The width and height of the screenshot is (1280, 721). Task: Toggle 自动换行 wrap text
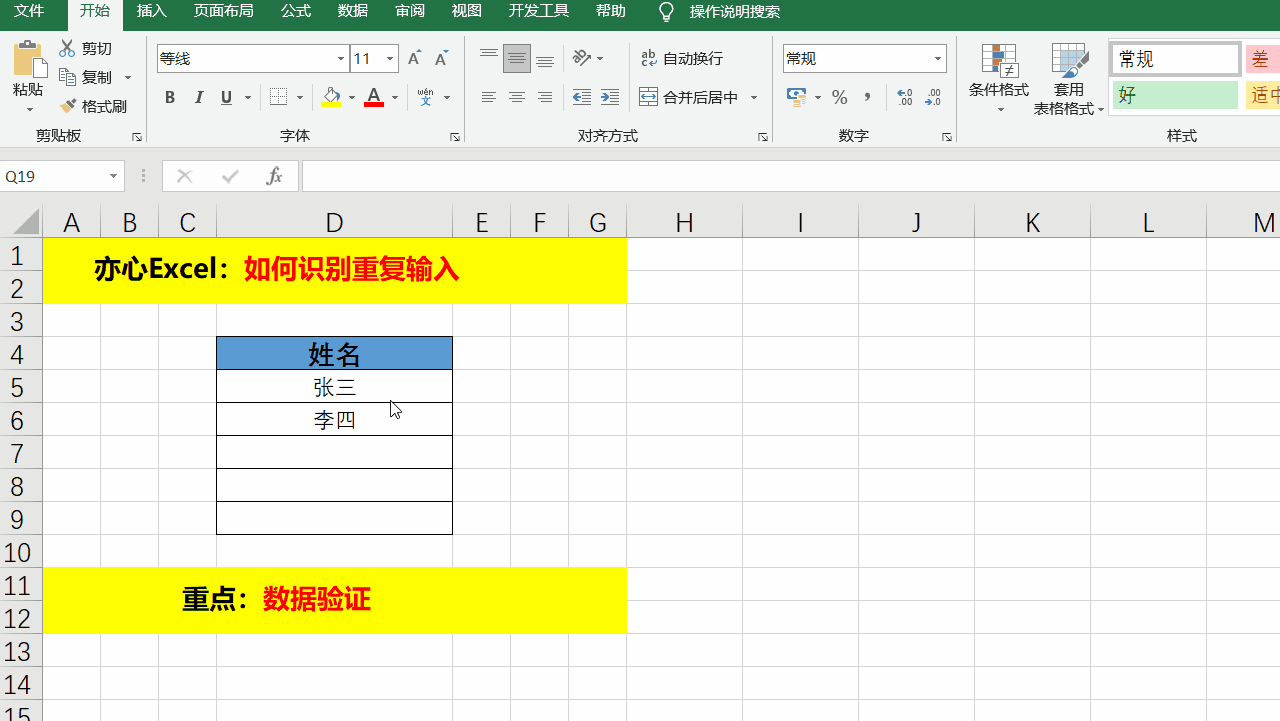[681, 59]
